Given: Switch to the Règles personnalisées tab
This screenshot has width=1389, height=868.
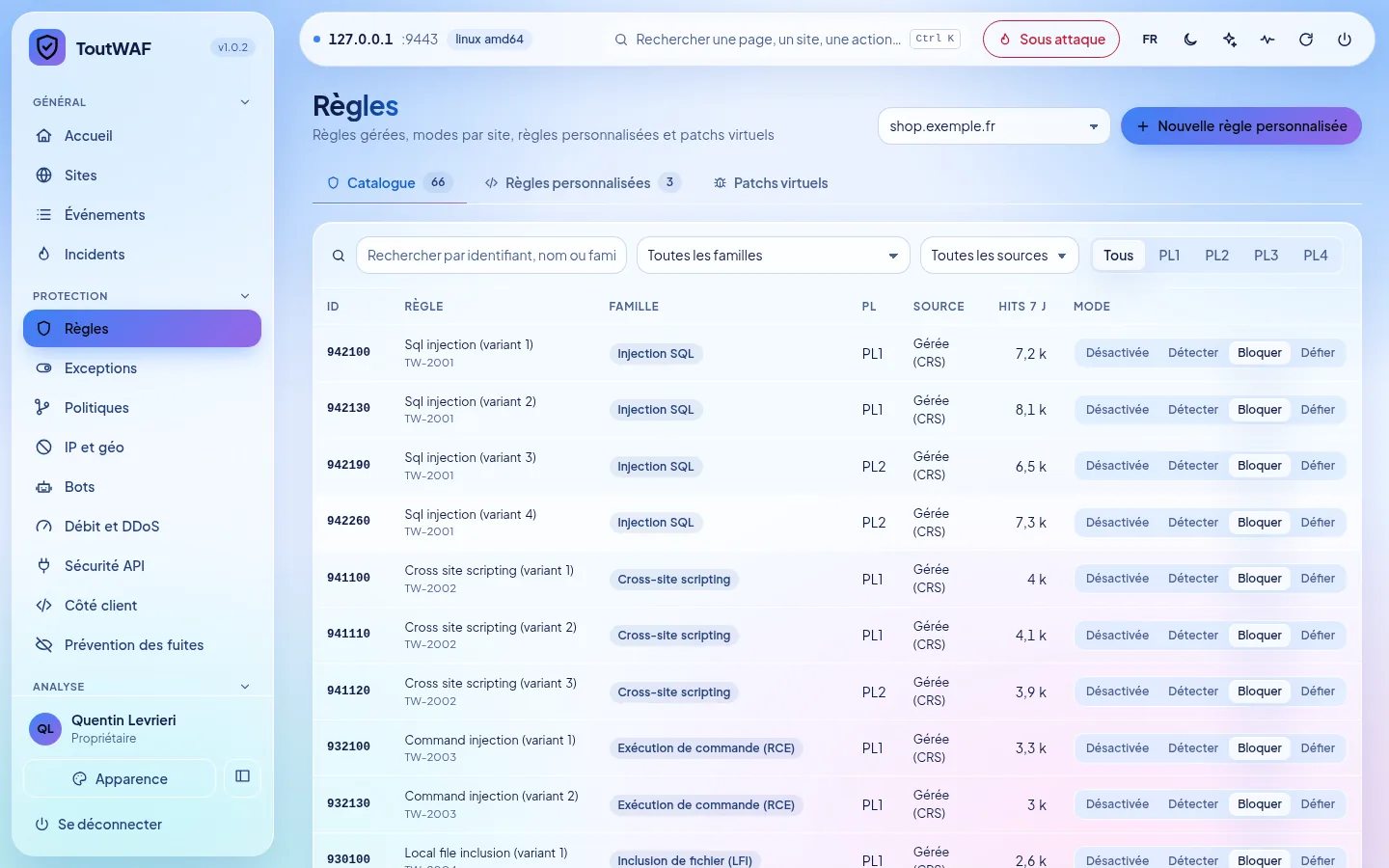Looking at the screenshot, I should click(583, 183).
